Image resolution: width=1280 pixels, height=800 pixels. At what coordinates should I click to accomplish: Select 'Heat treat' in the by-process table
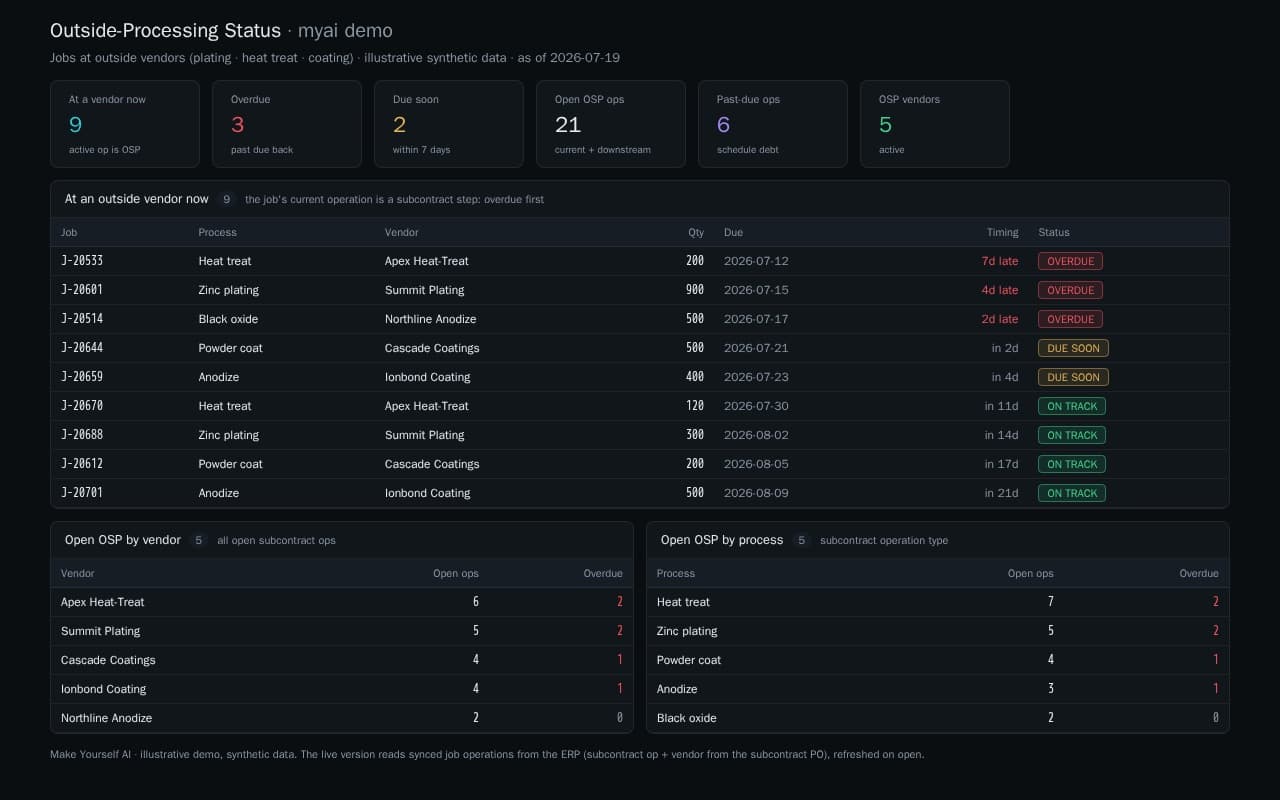pyautogui.click(x=938, y=602)
